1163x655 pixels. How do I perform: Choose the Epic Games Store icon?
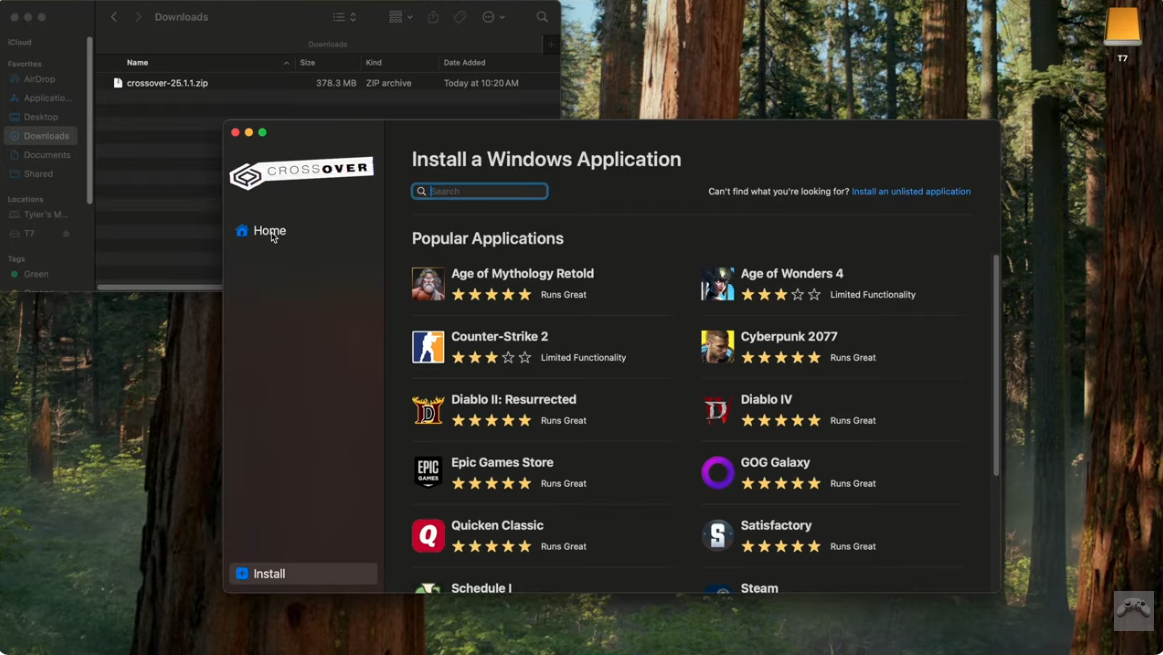click(x=428, y=473)
